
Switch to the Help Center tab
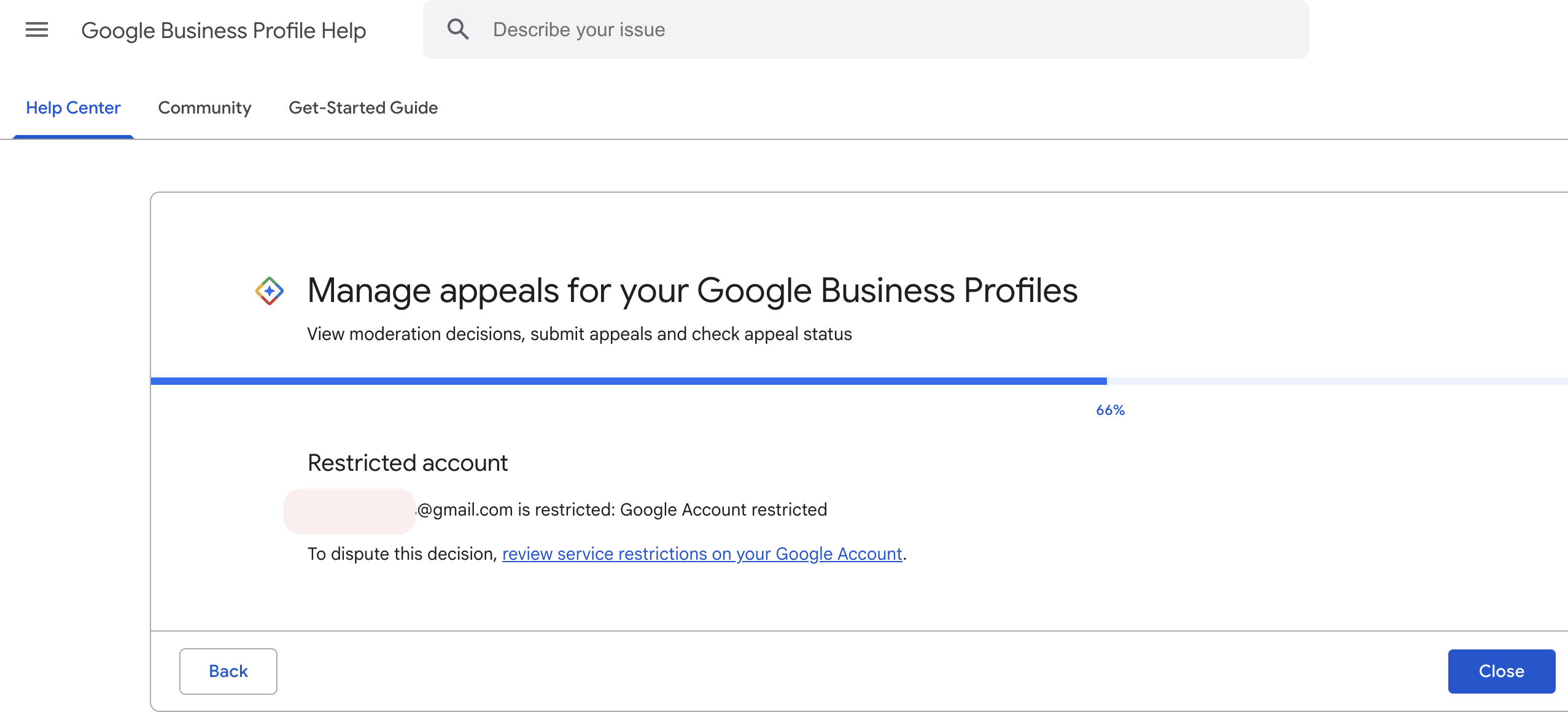point(73,108)
